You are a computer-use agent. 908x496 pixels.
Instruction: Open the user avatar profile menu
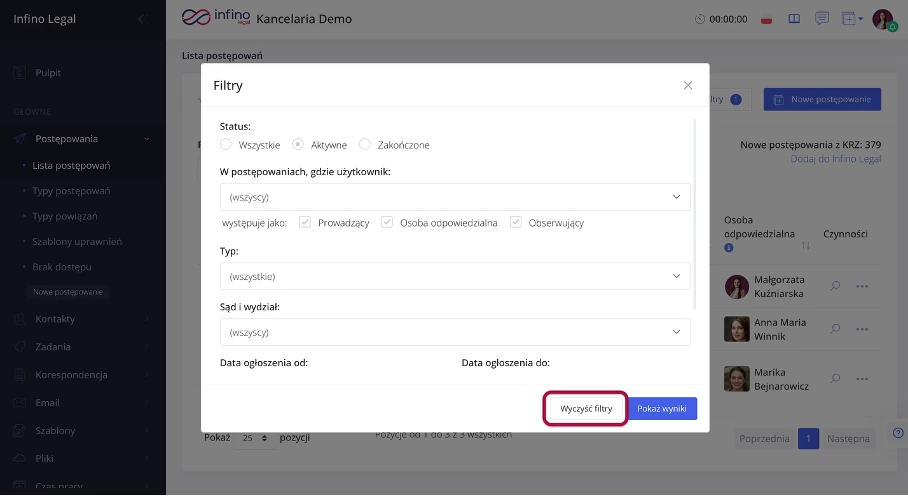click(884, 20)
